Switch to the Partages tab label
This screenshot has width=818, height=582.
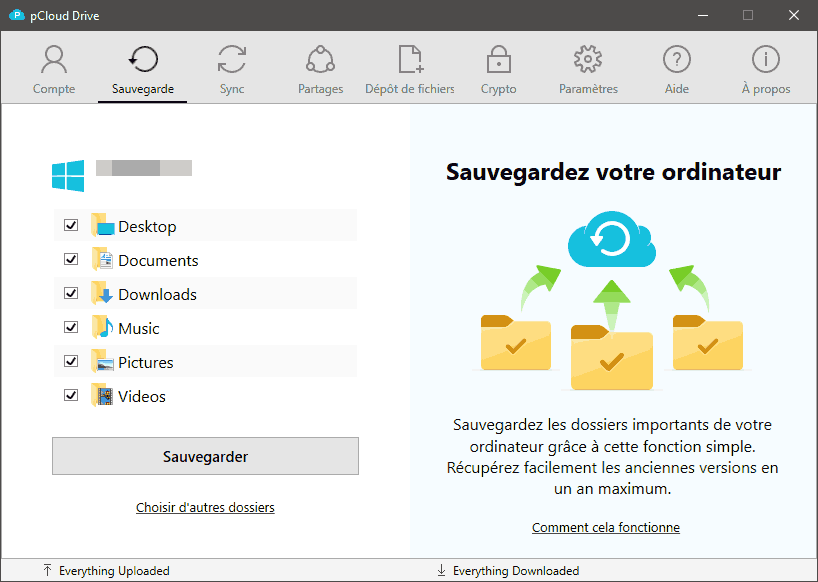(x=320, y=89)
